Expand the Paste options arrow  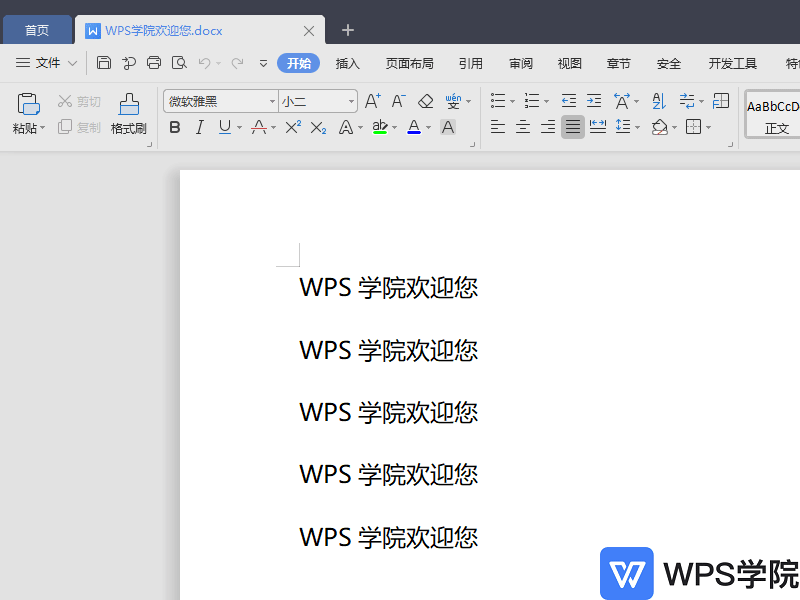tap(42, 128)
